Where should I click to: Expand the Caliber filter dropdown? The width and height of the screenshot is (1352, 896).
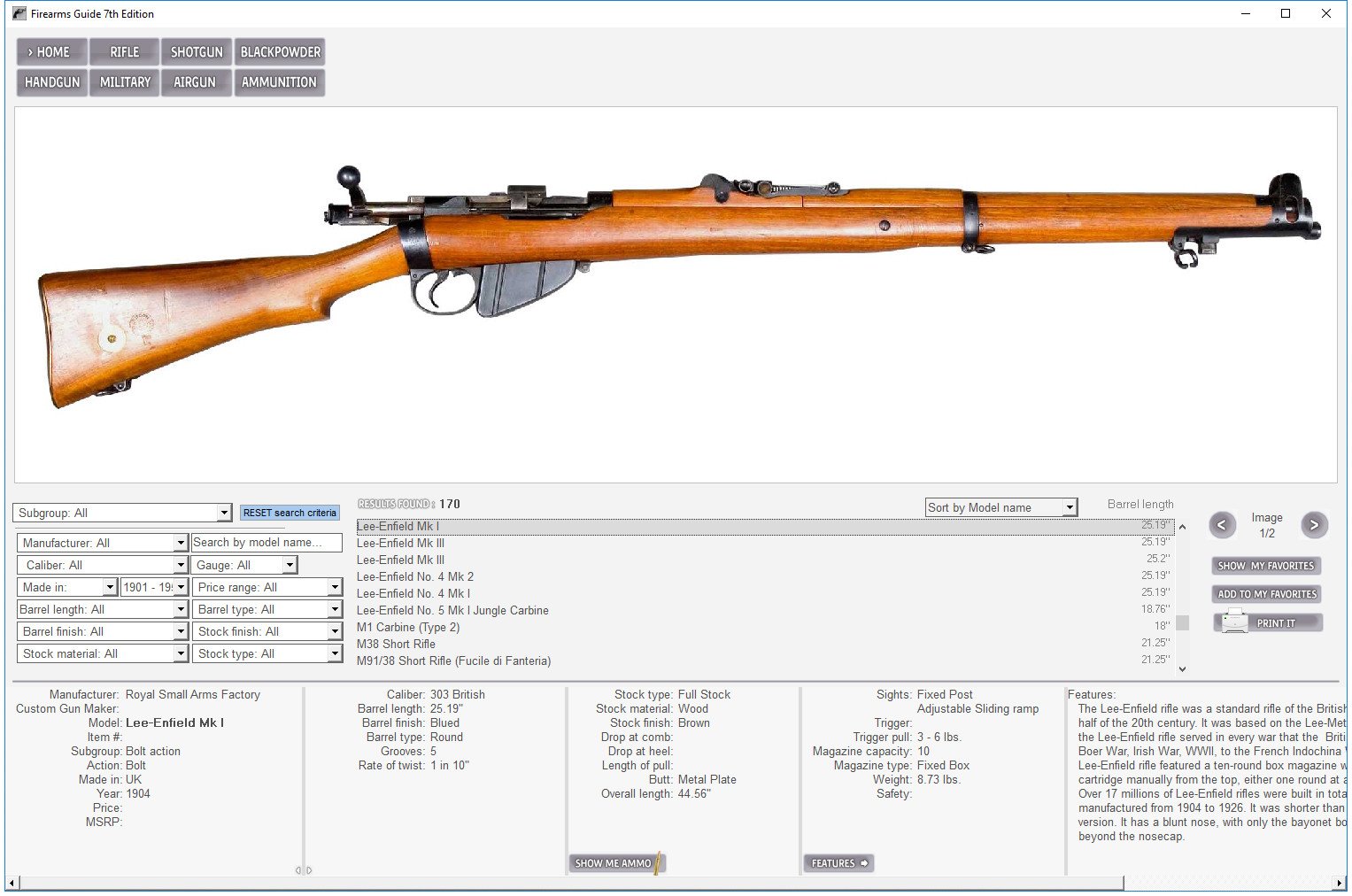pyautogui.click(x=181, y=565)
